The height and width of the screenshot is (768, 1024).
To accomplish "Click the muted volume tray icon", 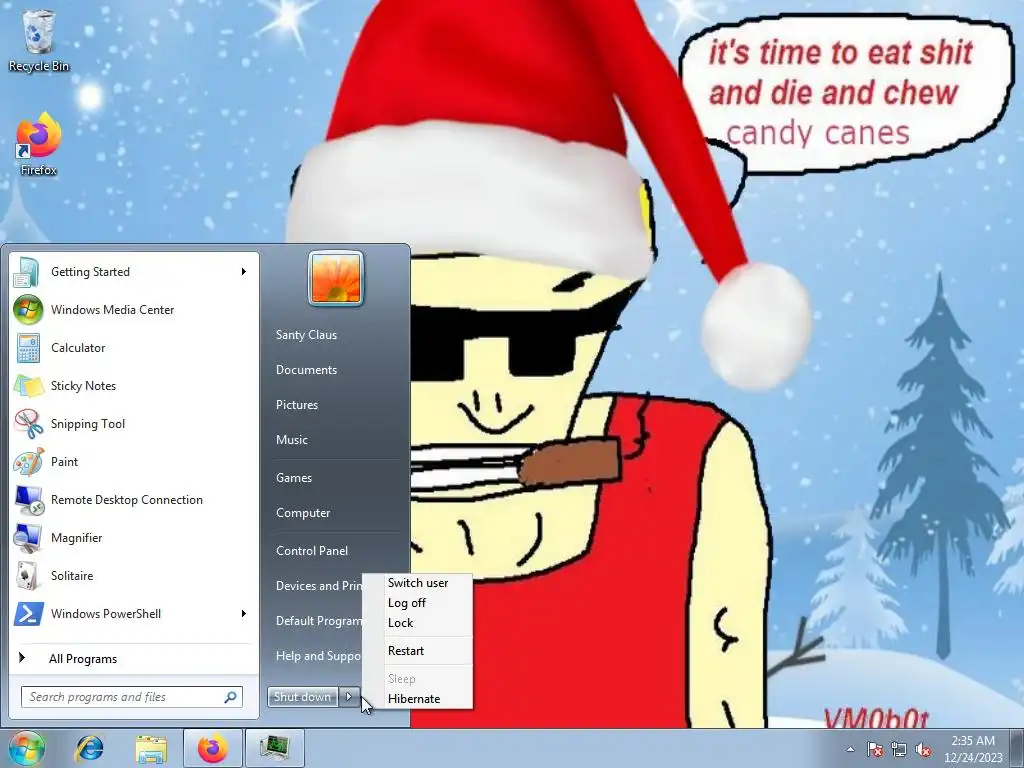I will tap(923, 749).
